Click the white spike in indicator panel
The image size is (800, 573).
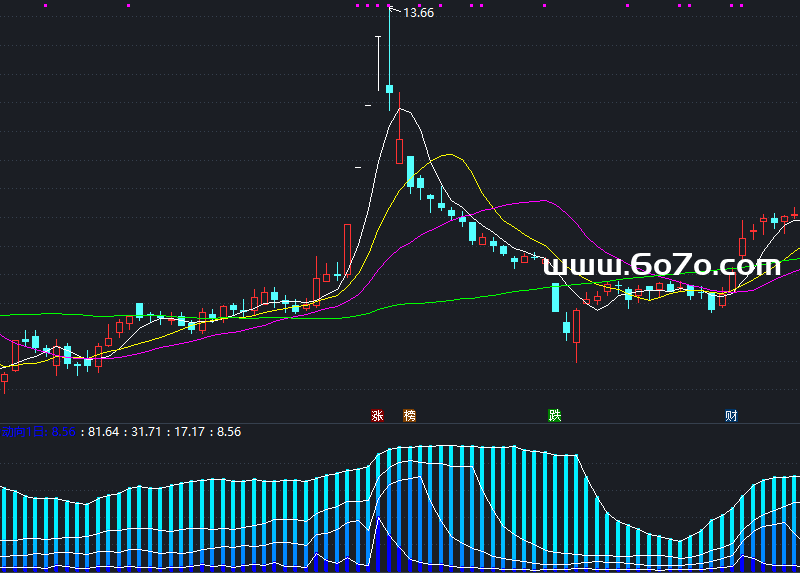tap(378, 523)
